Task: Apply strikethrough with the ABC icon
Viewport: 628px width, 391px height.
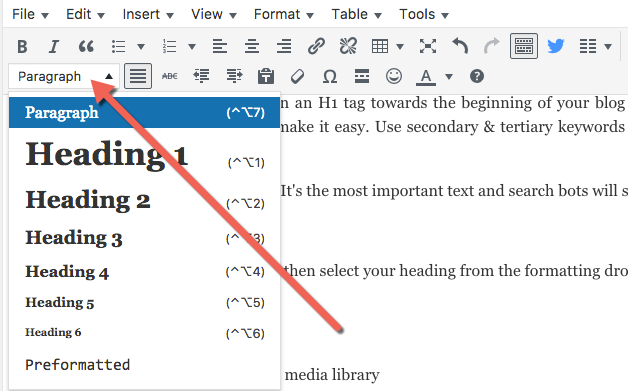Action: [x=170, y=76]
